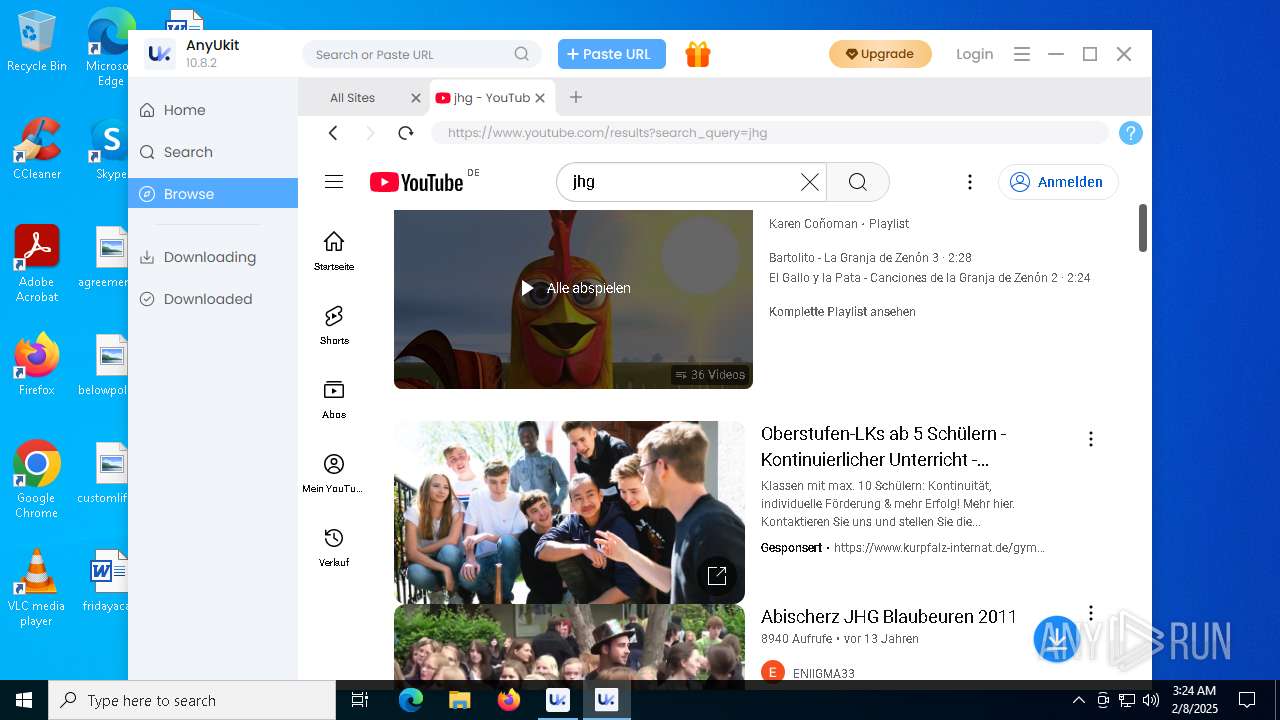Open the Recycle Bin desktop icon
Image resolution: width=1280 pixels, height=720 pixels.
(x=36, y=41)
